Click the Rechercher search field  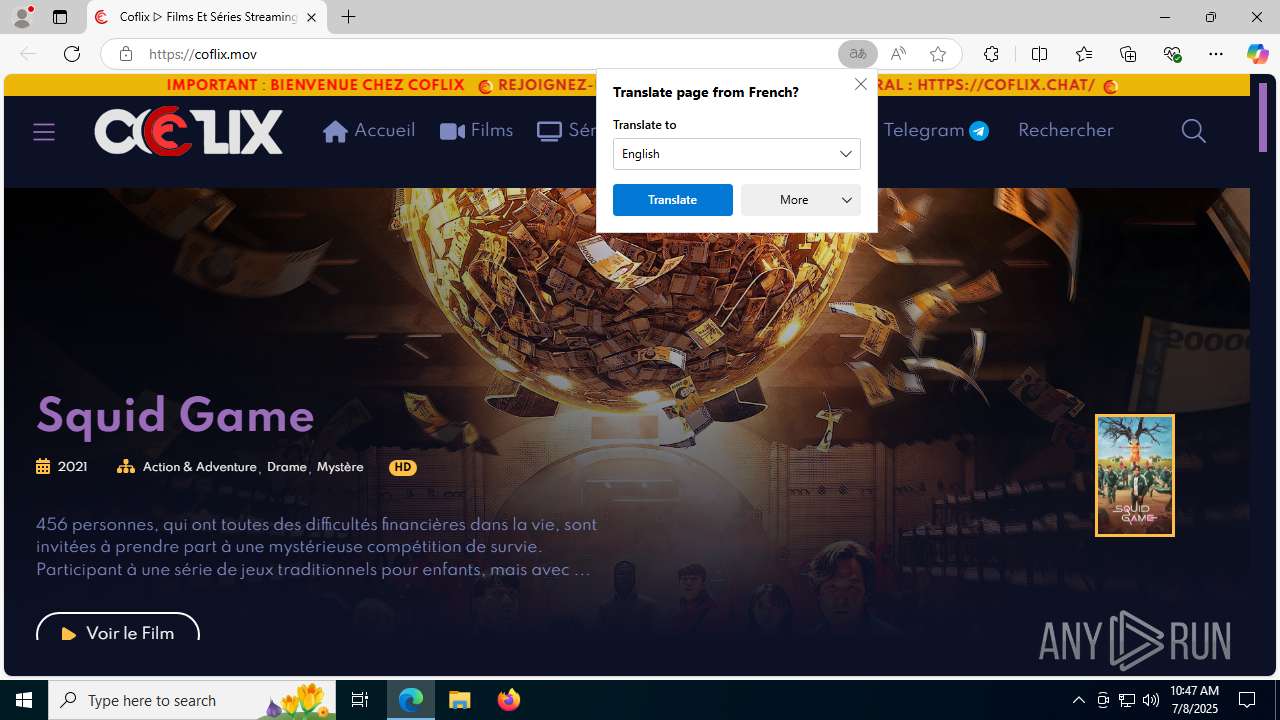click(1065, 131)
